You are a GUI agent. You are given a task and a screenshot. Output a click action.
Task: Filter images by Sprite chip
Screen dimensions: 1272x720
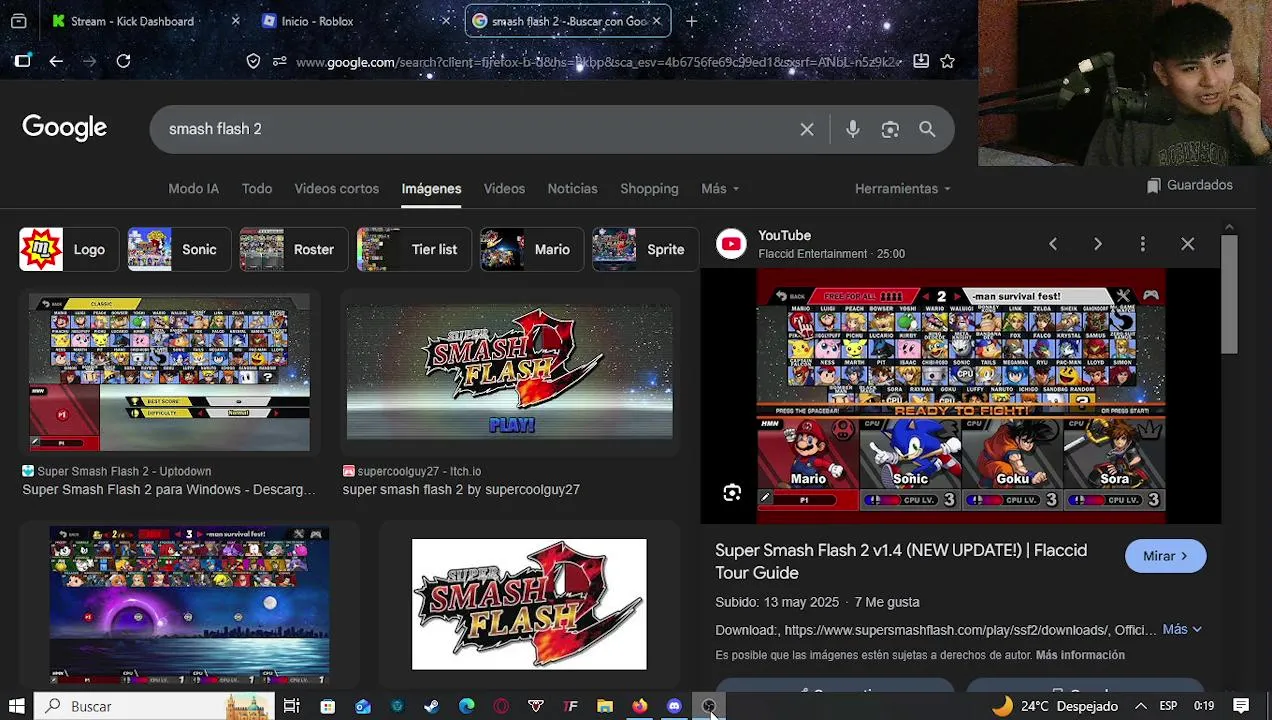[x=645, y=250]
